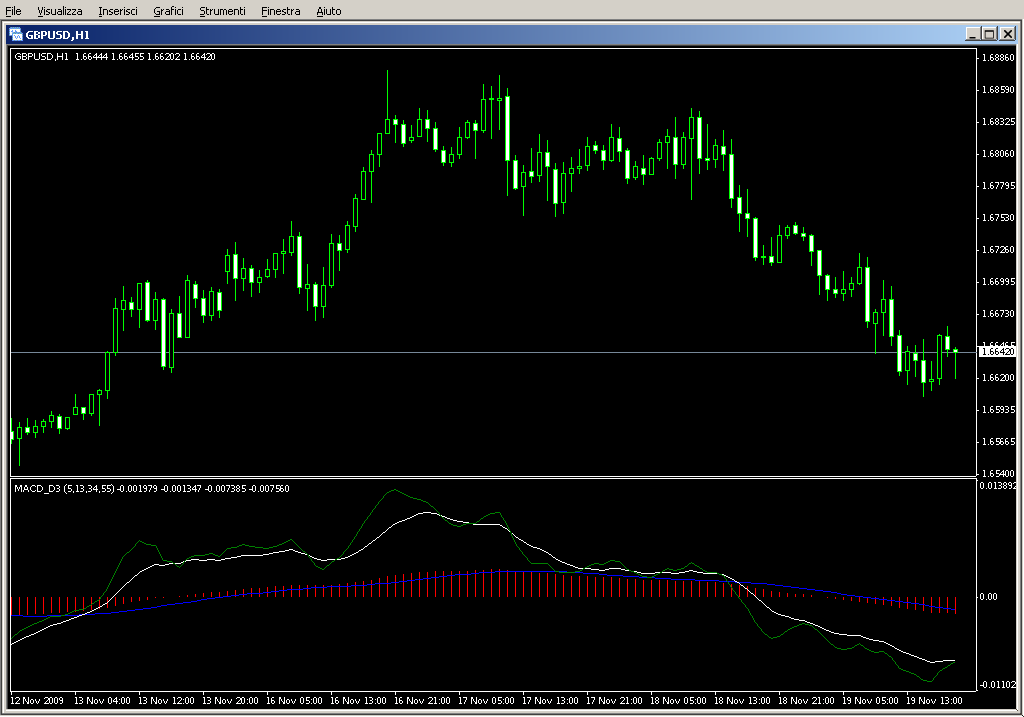The width and height of the screenshot is (1024, 717).
Task: Click the current price label 1.66420
Action: tap(997, 352)
